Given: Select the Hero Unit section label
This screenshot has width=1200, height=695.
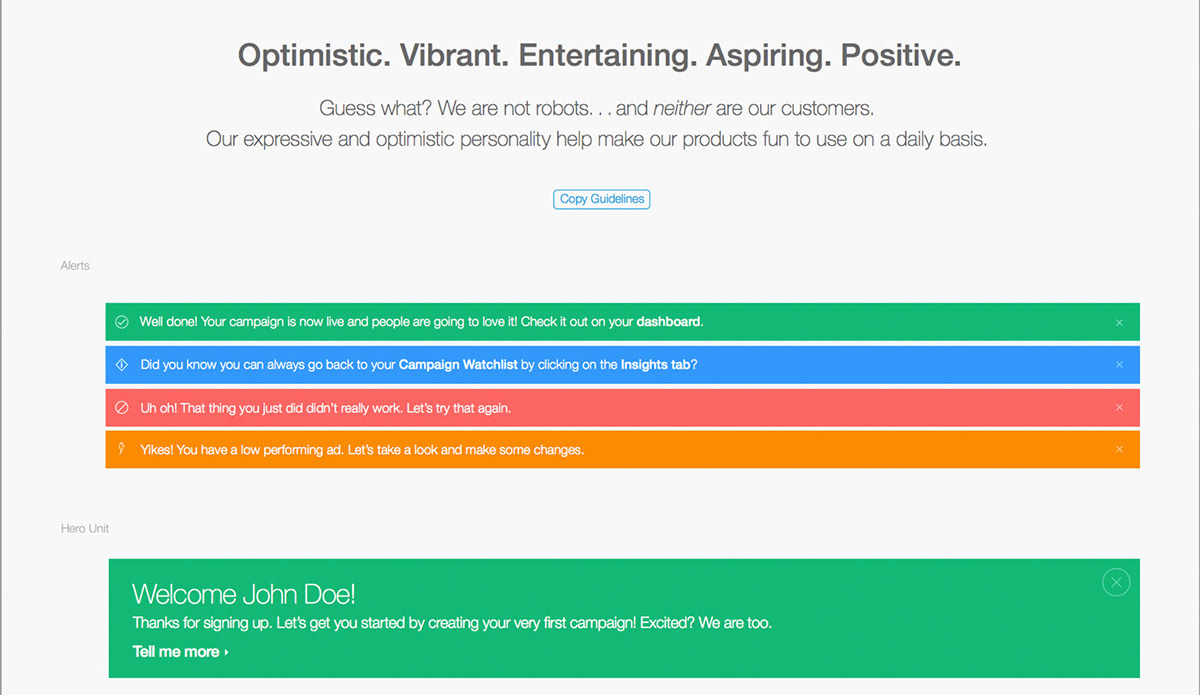Looking at the screenshot, I should pyautogui.click(x=85, y=528).
